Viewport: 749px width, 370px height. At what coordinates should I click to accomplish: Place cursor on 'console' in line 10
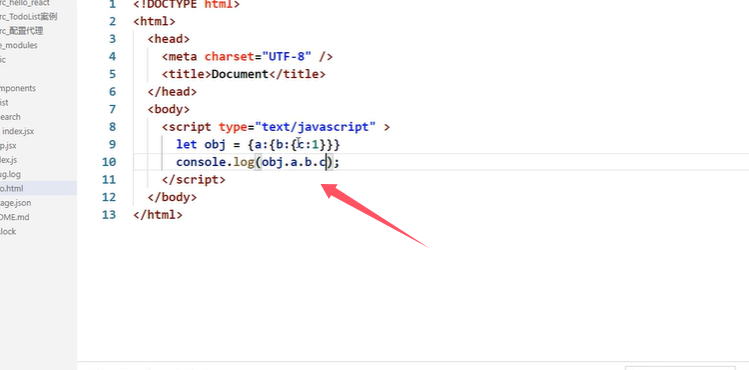[x=201, y=162]
